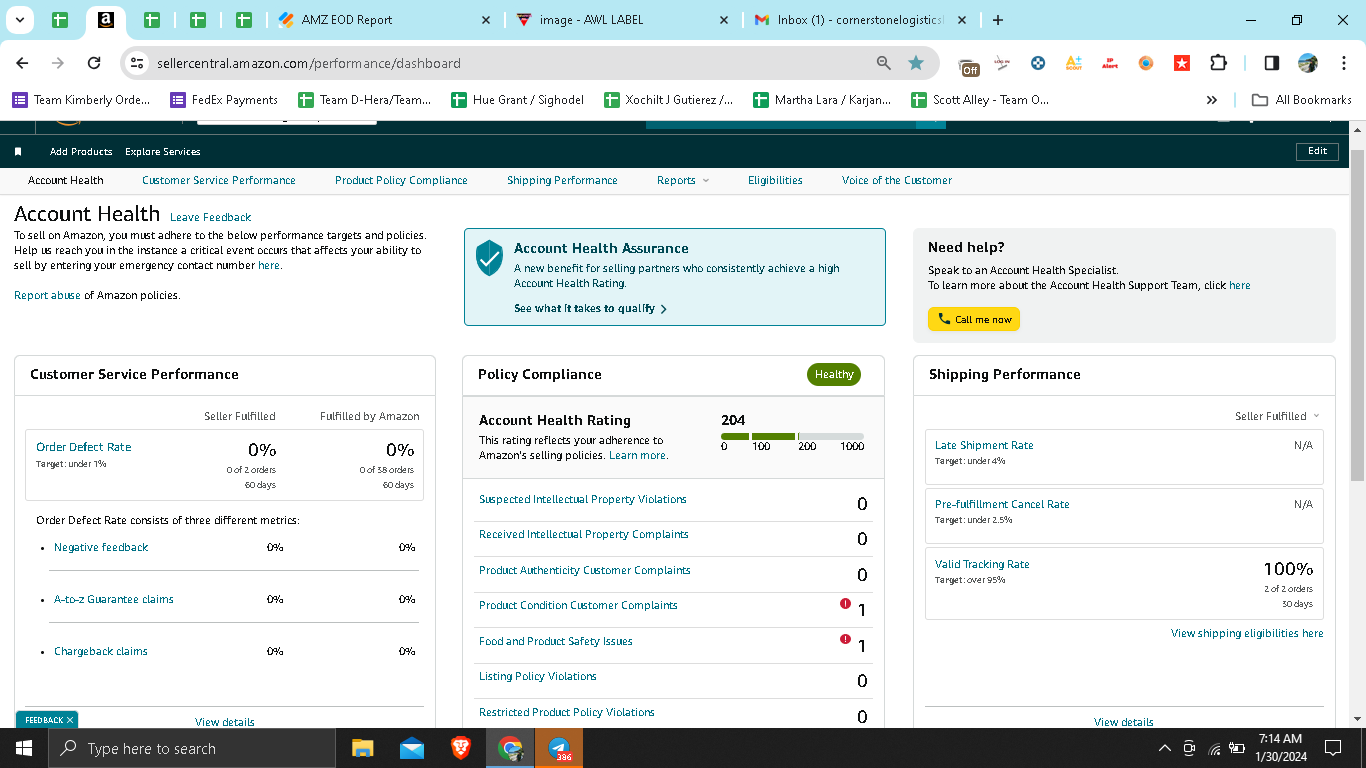
Task: Click the Add Products link
Action: (x=81, y=152)
